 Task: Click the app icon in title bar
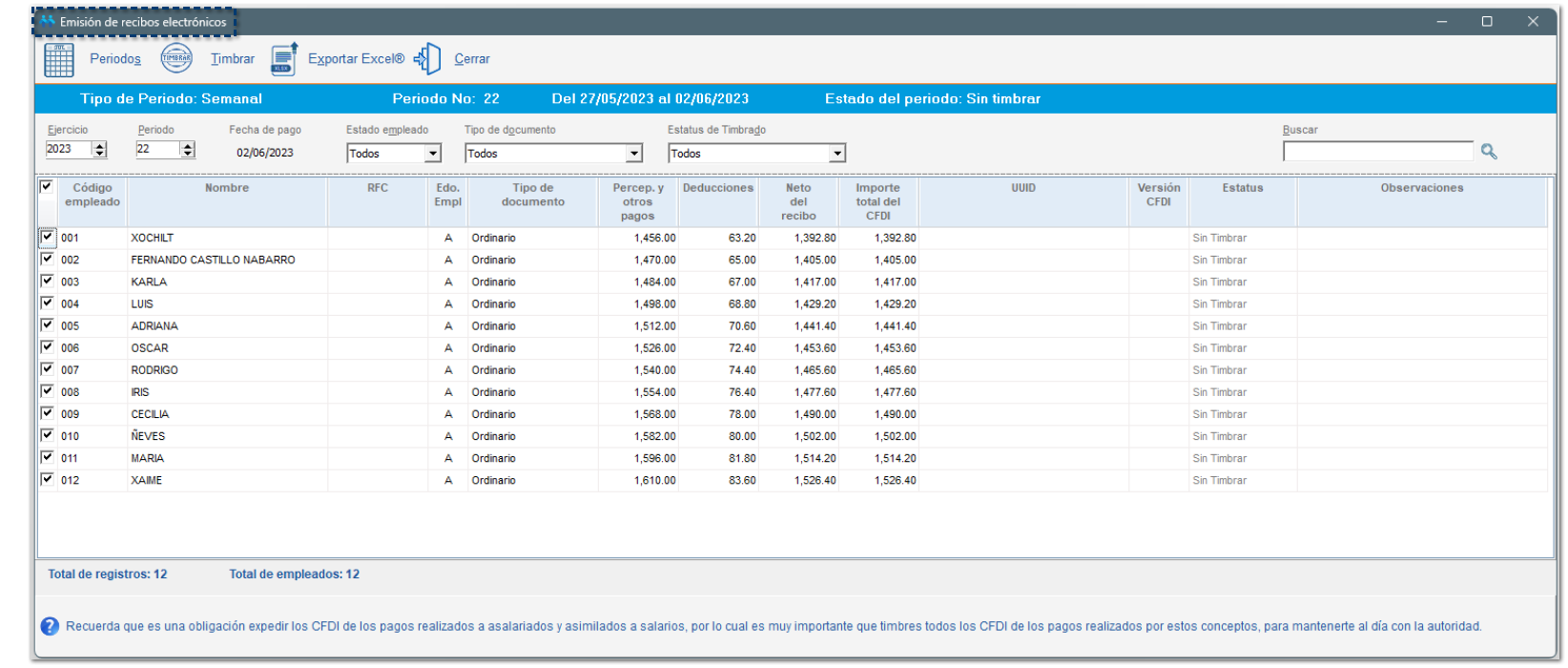(48, 21)
